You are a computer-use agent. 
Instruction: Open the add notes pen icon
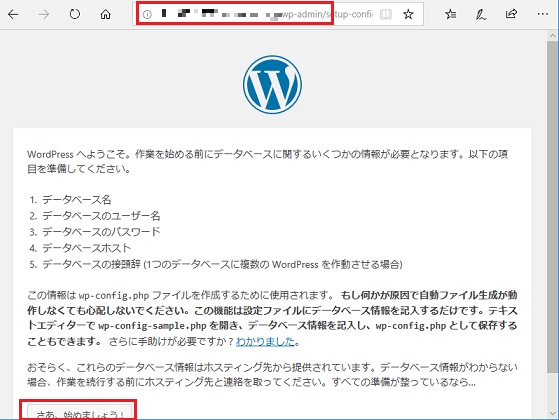tap(481, 14)
